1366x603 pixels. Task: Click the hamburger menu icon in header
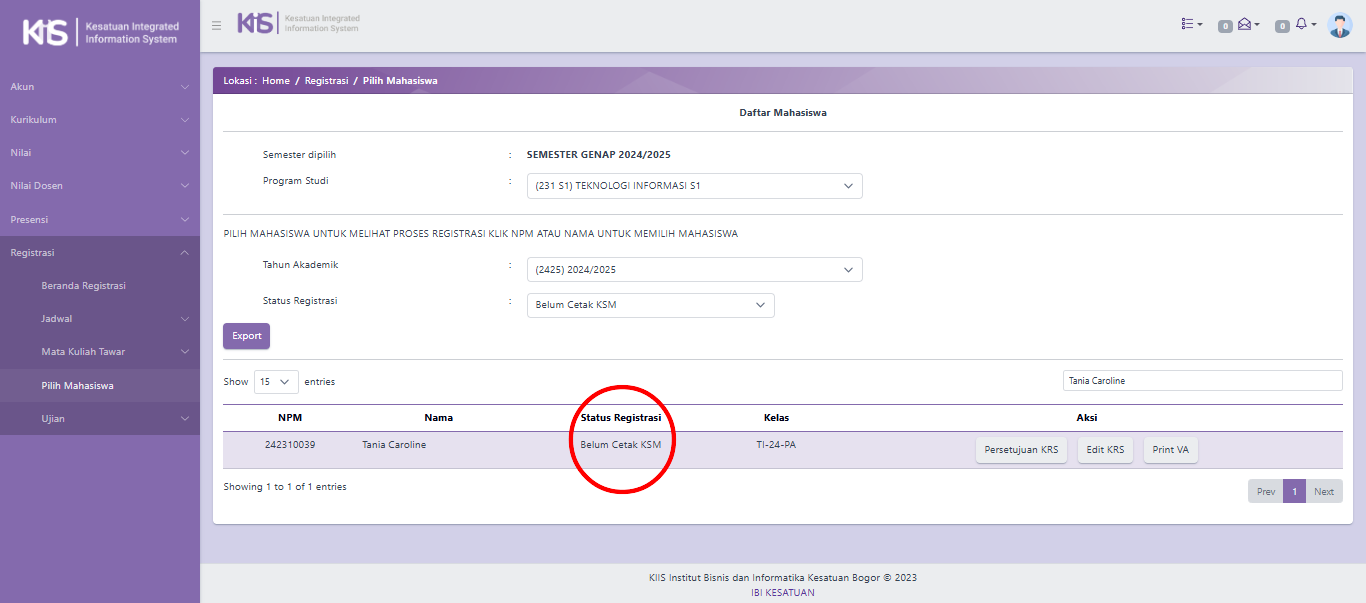point(216,26)
